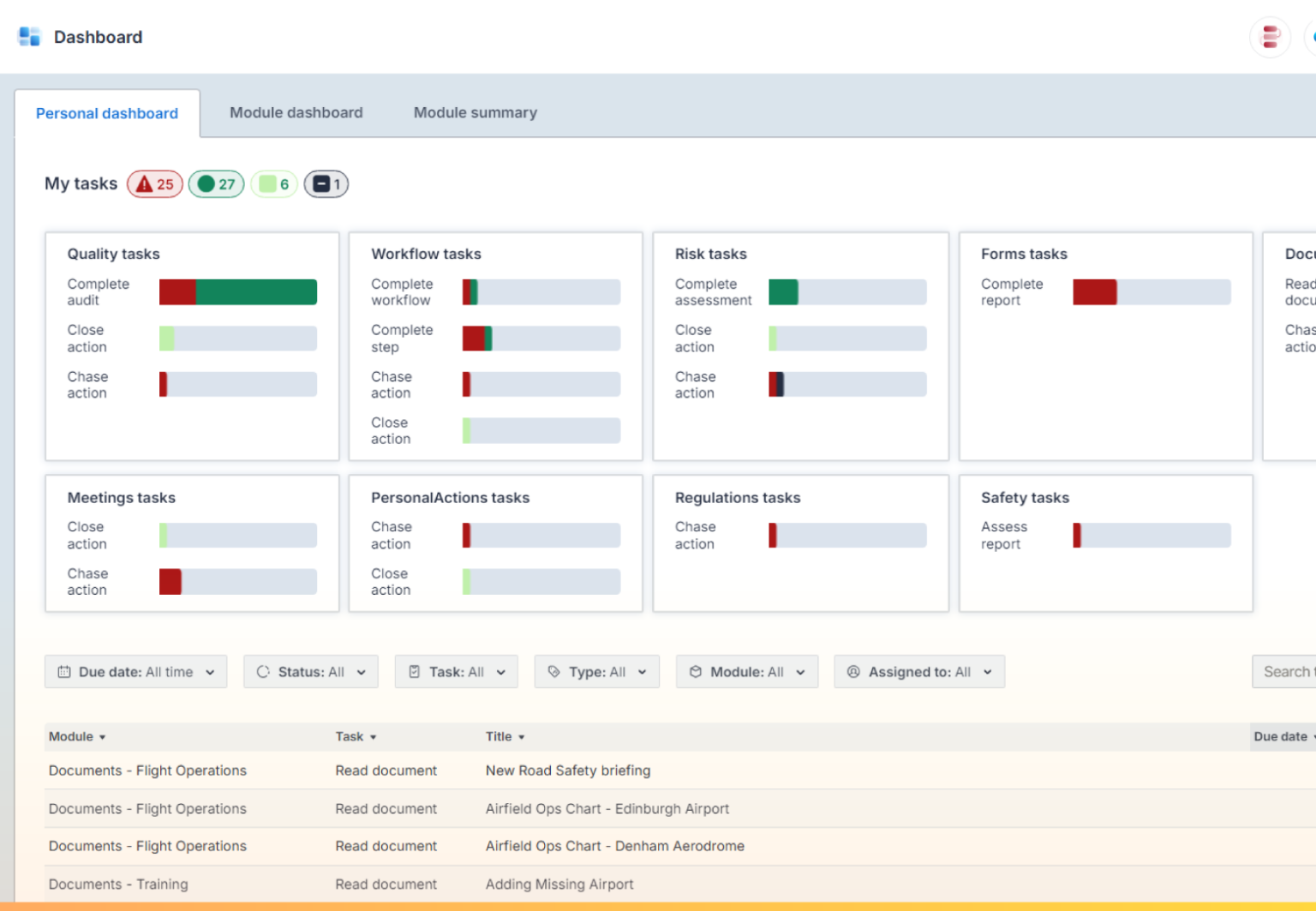Click the clock icon in Status filter

point(262,672)
